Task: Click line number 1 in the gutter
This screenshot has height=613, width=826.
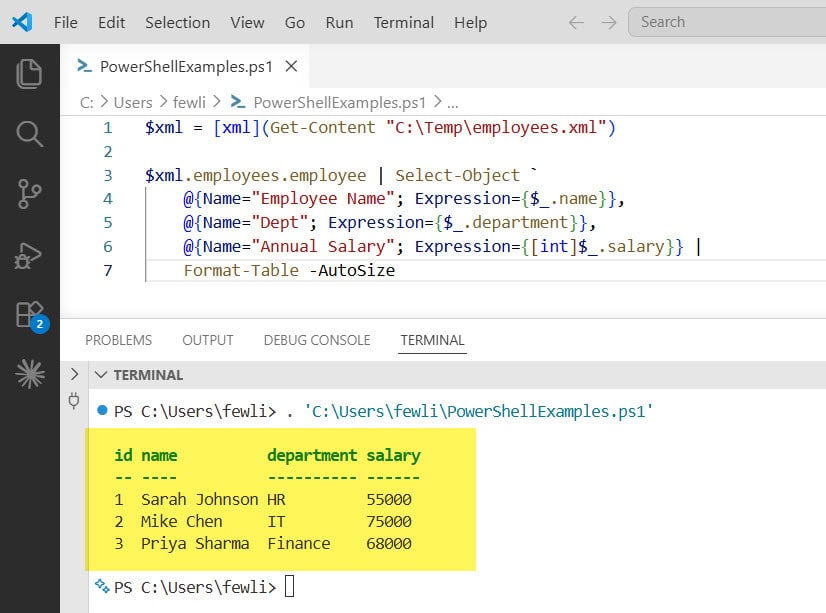Action: click(107, 127)
